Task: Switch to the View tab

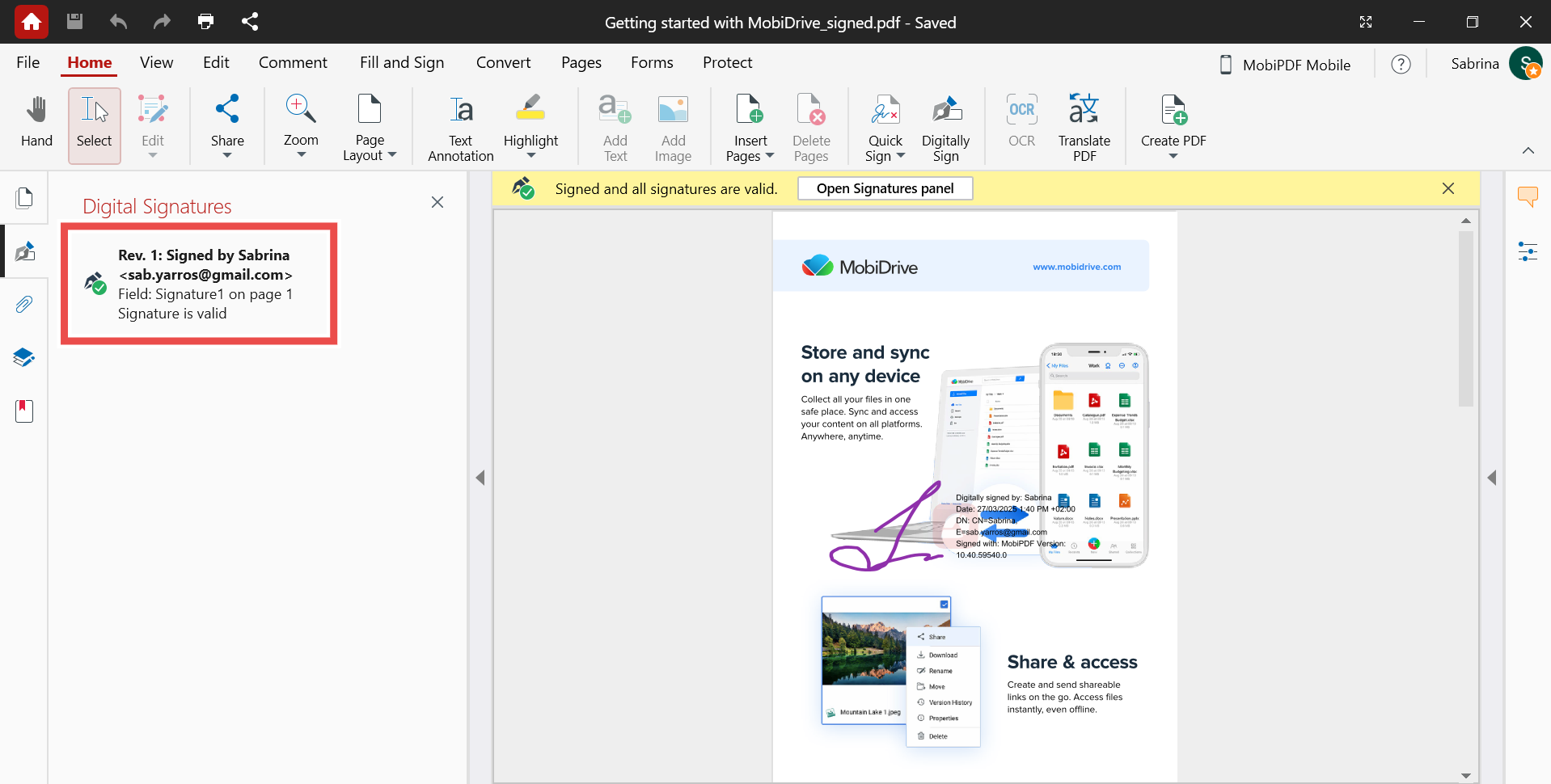Action: pos(156,62)
